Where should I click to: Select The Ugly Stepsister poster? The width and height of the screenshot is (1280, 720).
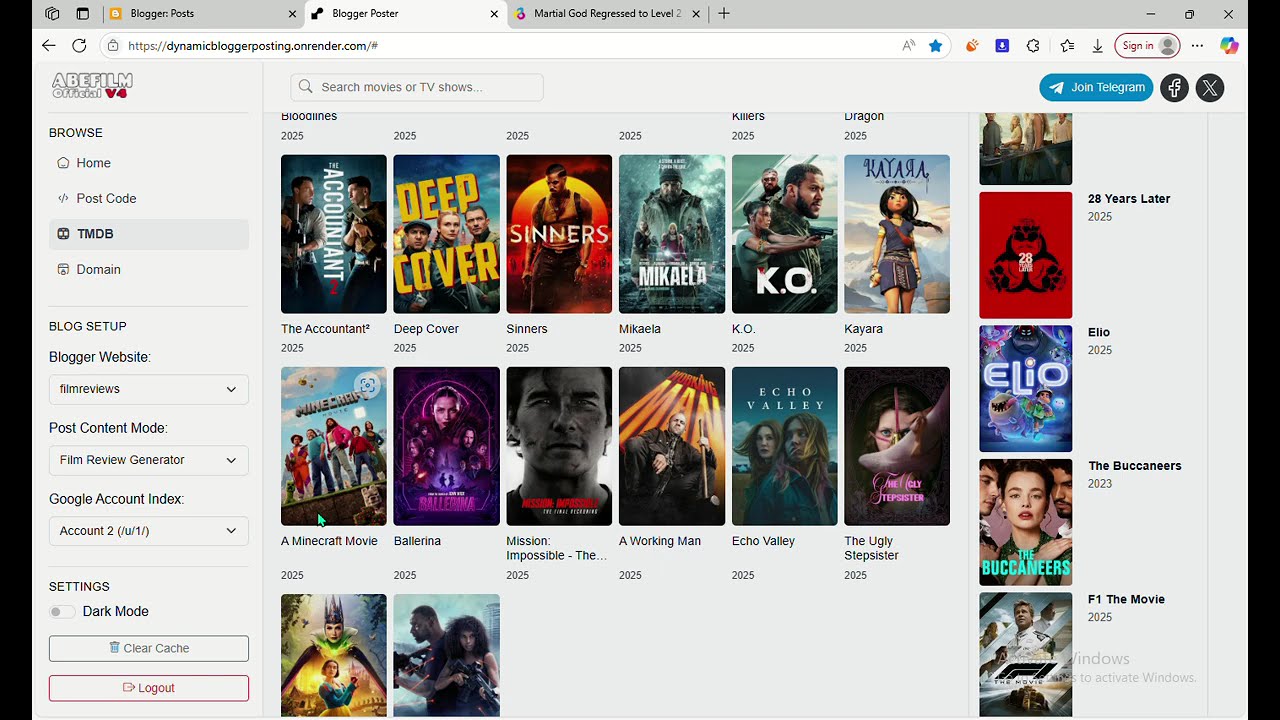[x=897, y=446]
